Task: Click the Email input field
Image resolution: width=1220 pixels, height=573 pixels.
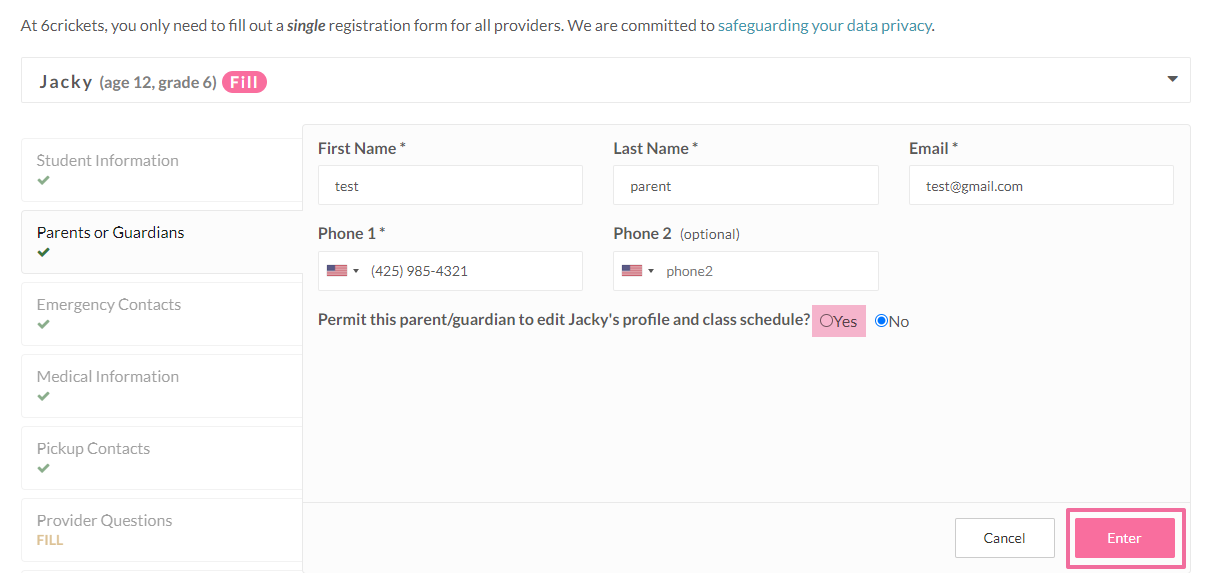Action: [x=1041, y=186]
